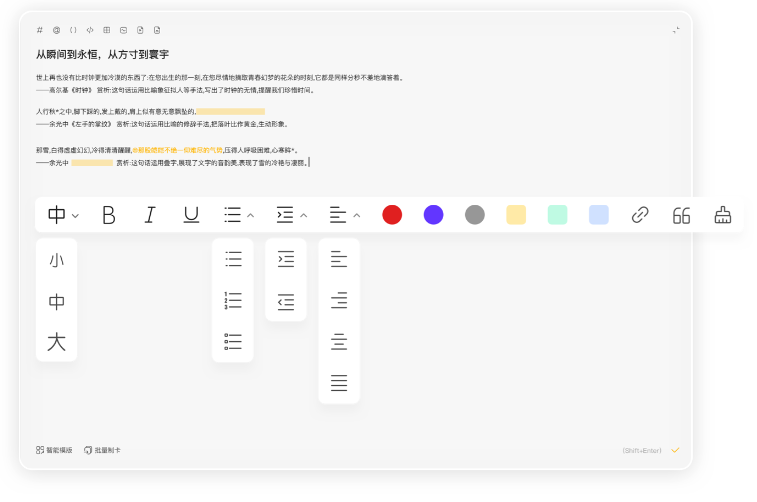Select large font size 大
757x502 pixels.
coord(56,341)
